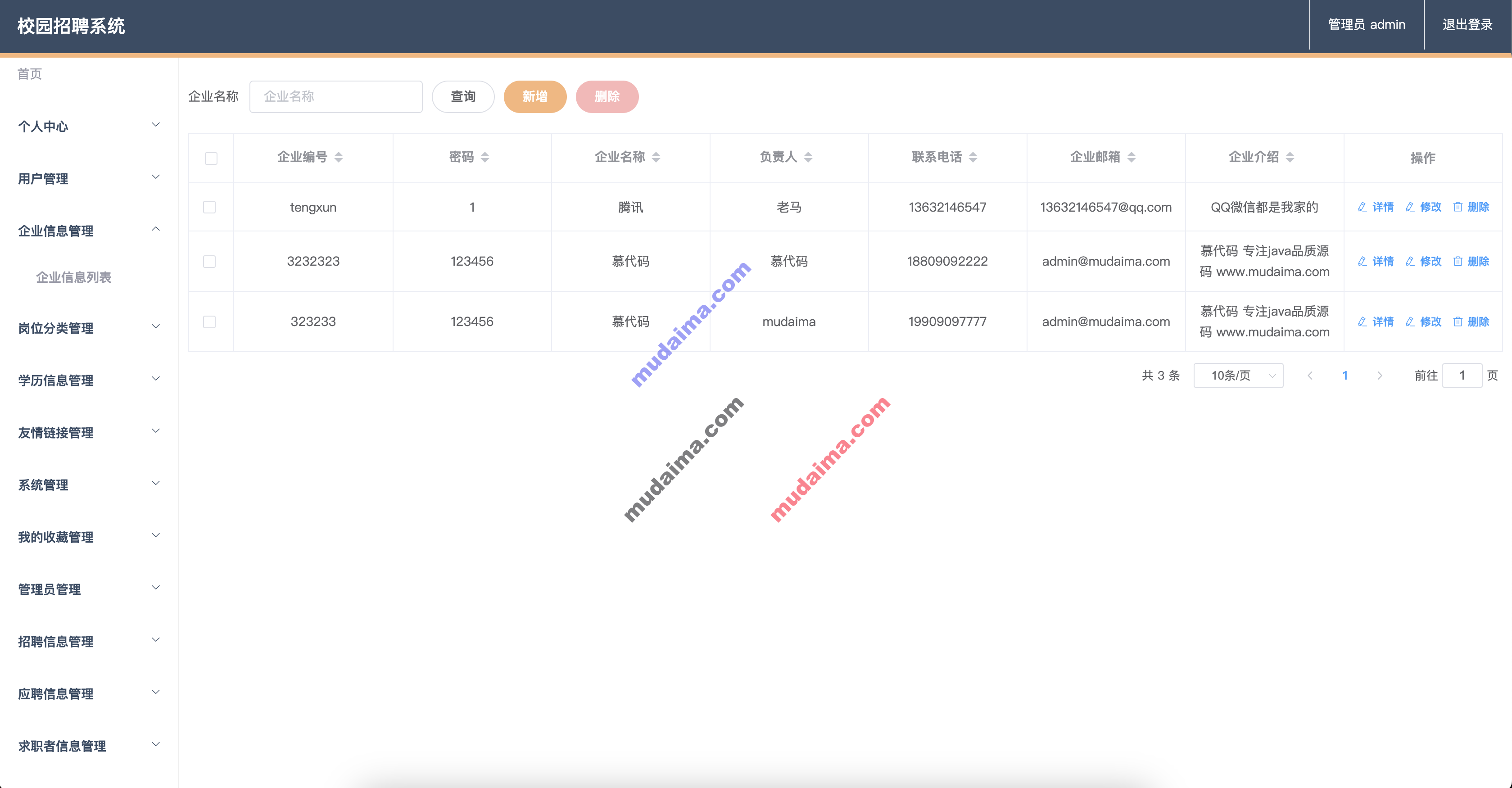The height and width of the screenshot is (788, 1512).
Task: Expand 学历信息管理 sidebar menu
Action: [89, 380]
